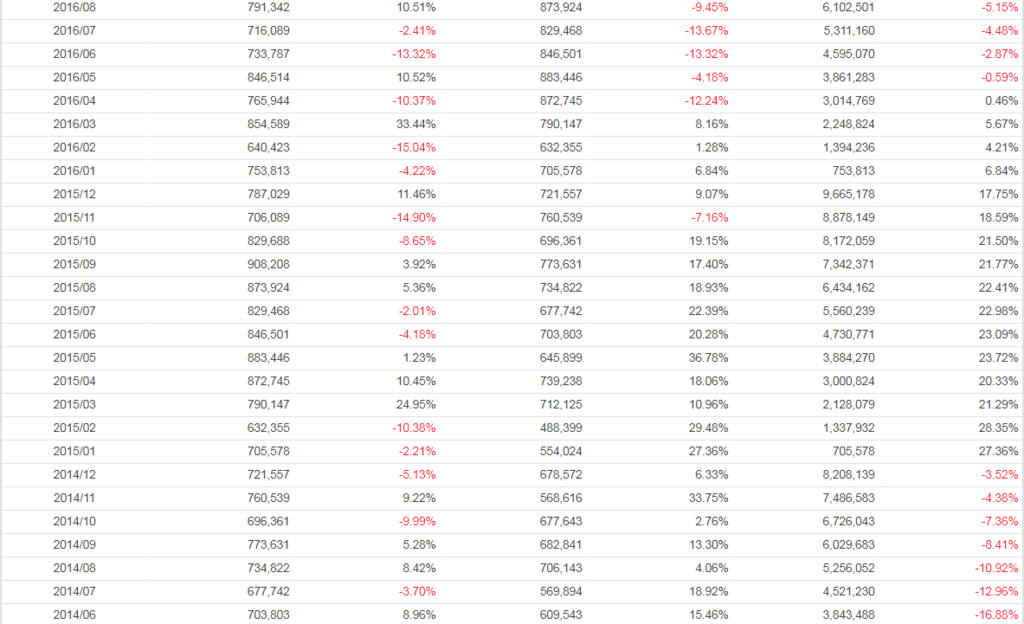The height and width of the screenshot is (624, 1024).
Task: Select the 1,394,236 value cell
Action: 847,148
